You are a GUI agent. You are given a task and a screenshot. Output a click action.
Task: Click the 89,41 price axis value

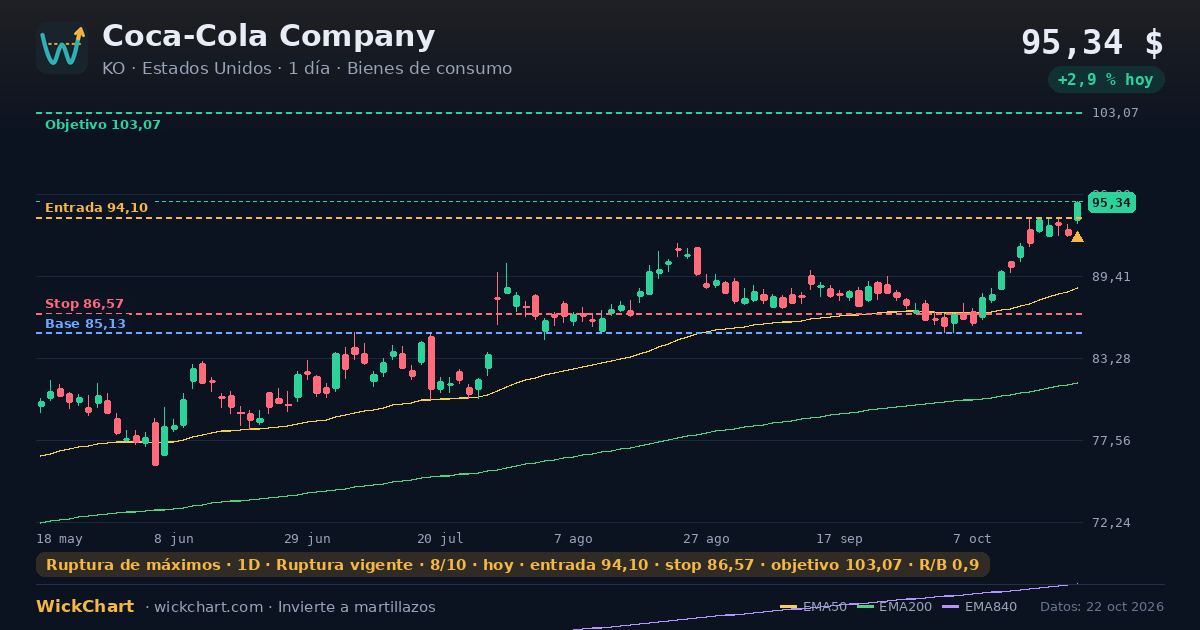[x=1112, y=276]
